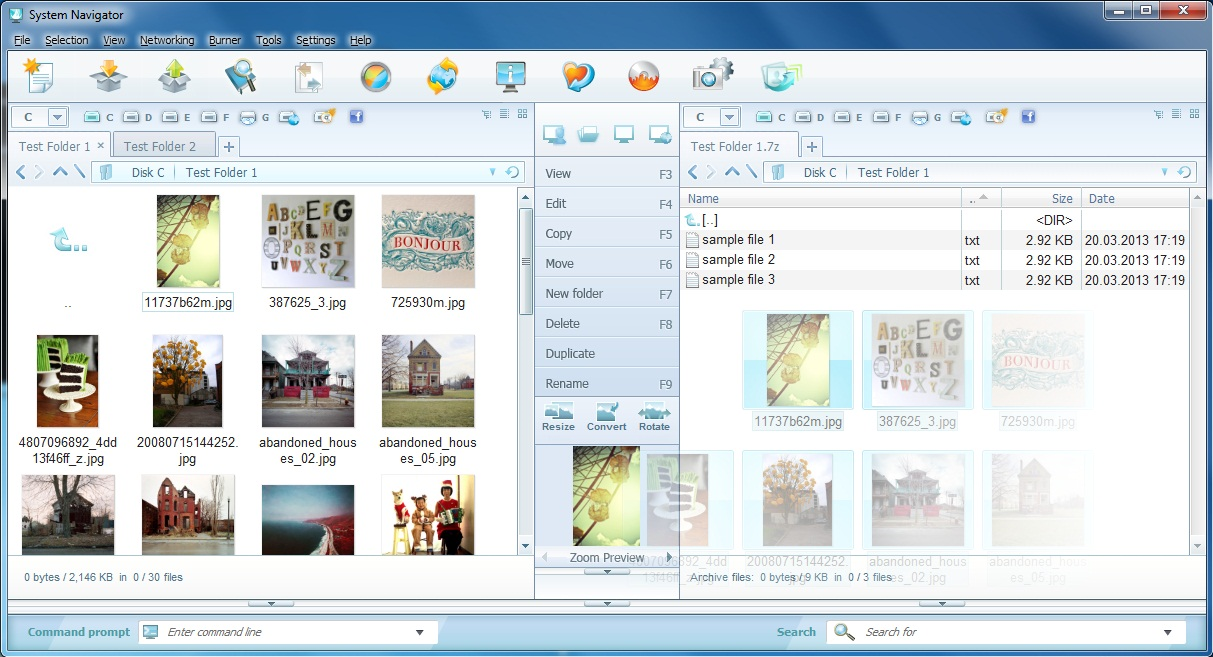Select drive E in the left panel
Viewport: 1213px width, 657px height.
coord(177,117)
